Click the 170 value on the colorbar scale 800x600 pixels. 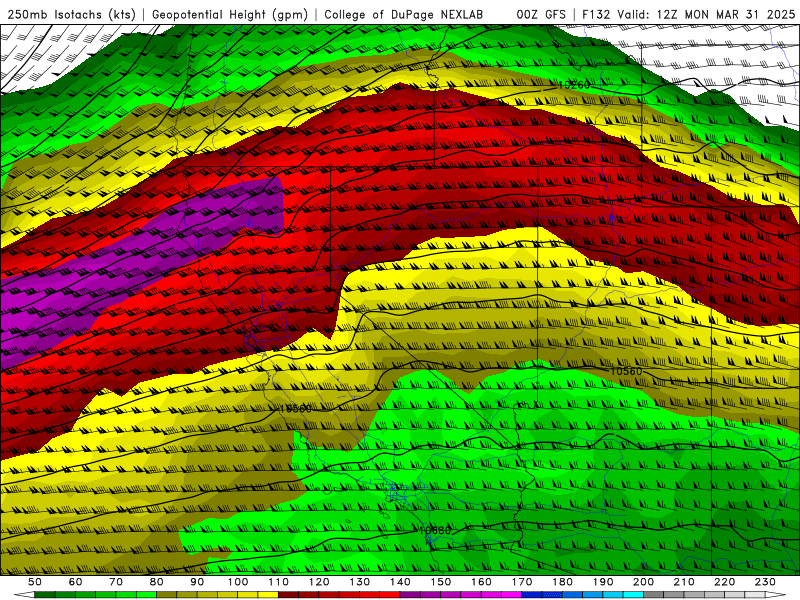tap(521, 582)
